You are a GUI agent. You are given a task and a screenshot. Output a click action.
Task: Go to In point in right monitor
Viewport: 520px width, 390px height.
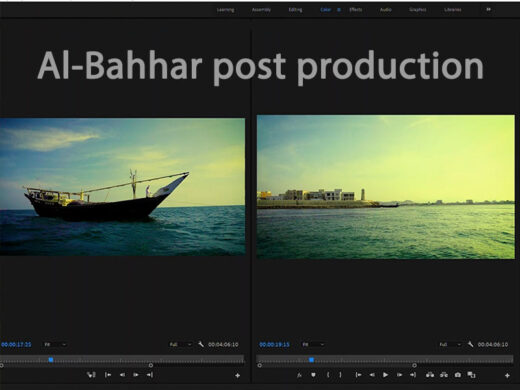[x=358, y=375]
